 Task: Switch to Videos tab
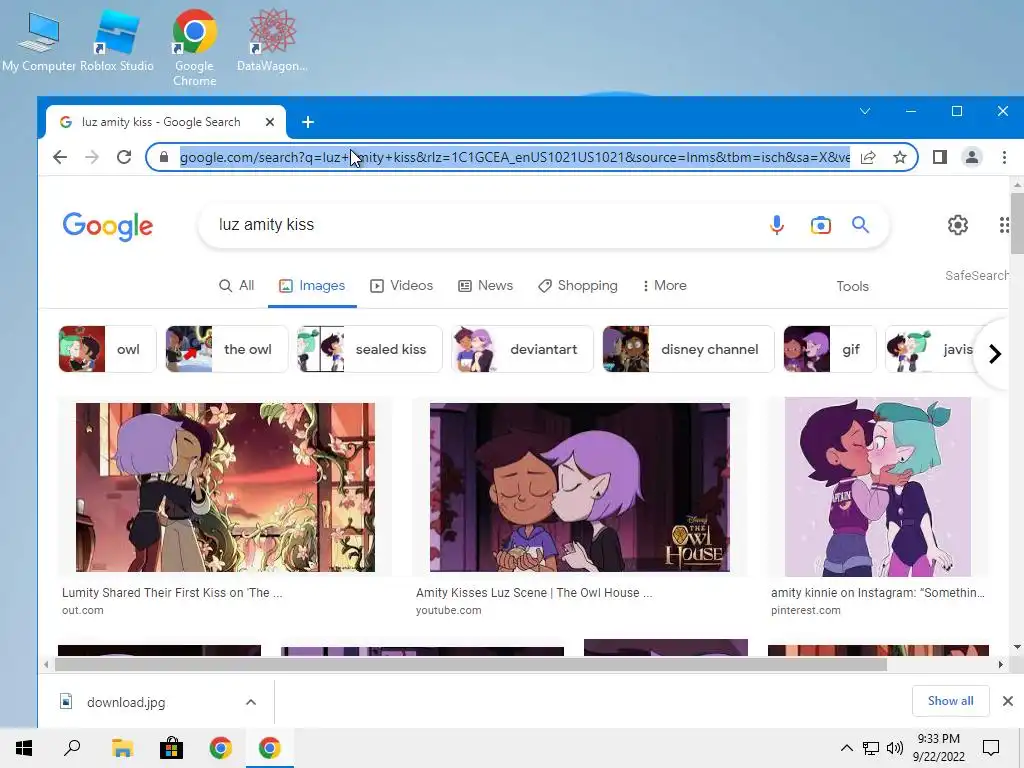click(402, 286)
